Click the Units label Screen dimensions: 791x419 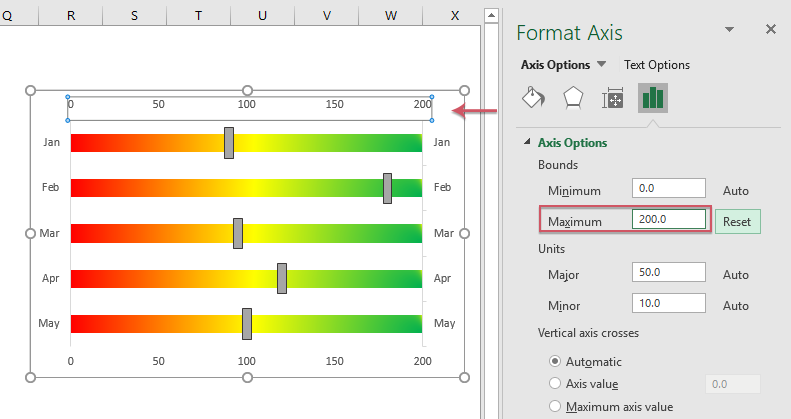[x=551, y=249]
